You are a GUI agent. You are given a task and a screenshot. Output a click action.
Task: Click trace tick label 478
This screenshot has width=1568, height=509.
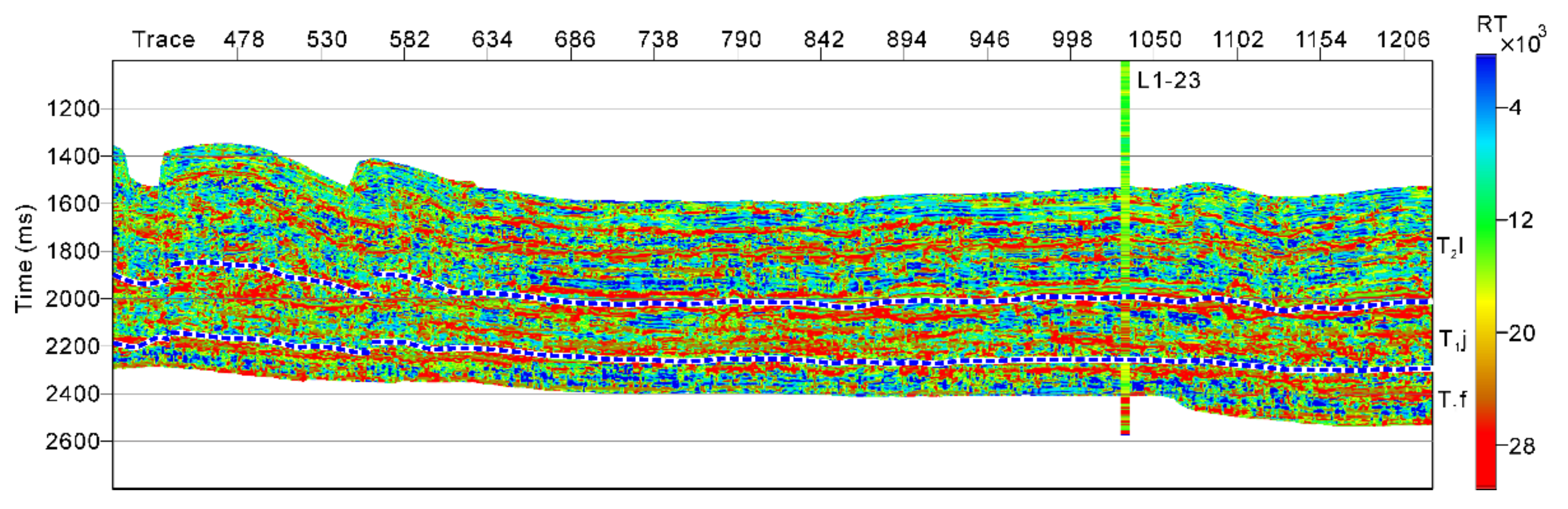243,39
